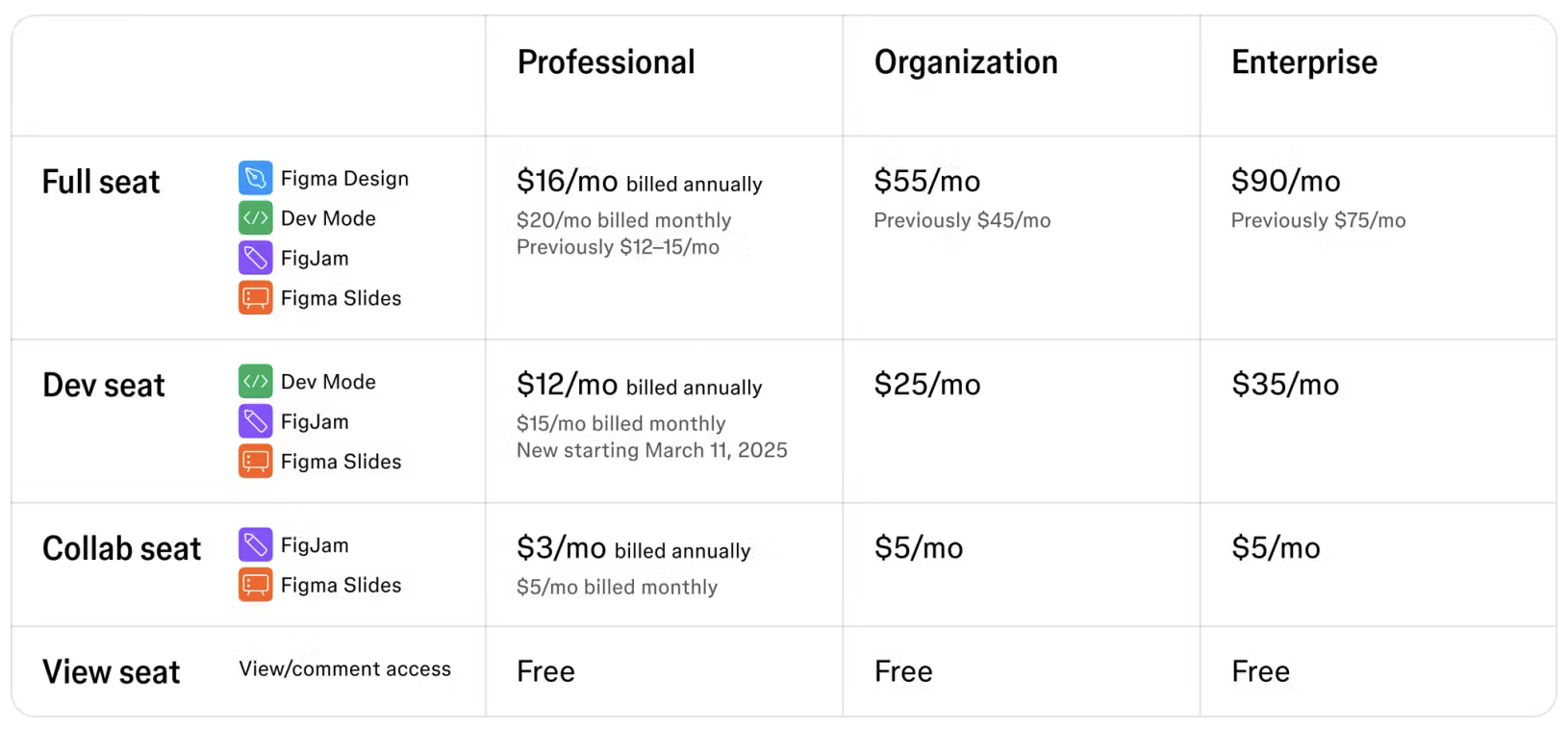1568x729 pixels.
Task: Click the Figma Design icon in Full seat
Action: click(x=255, y=178)
